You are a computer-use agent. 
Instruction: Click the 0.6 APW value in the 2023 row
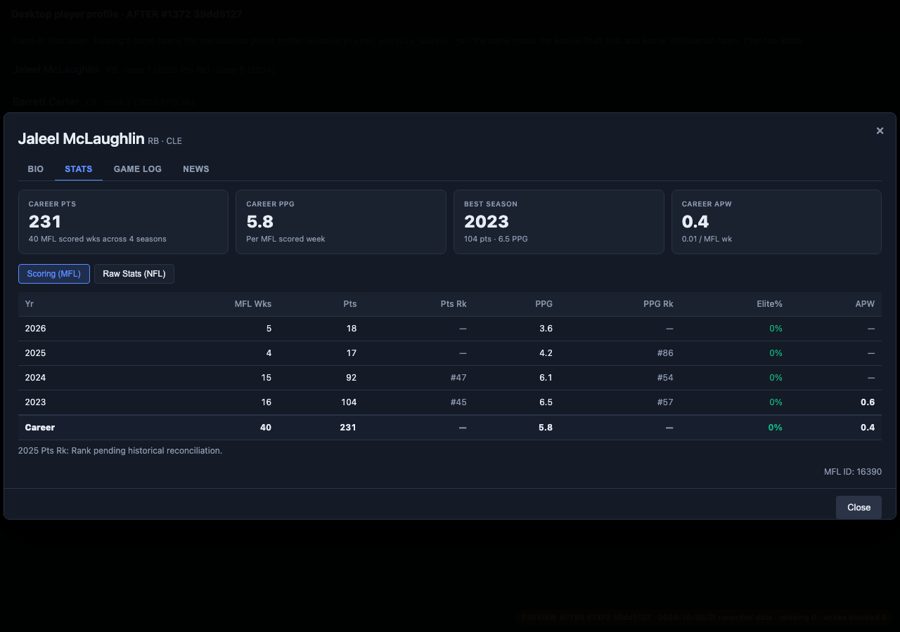click(x=868, y=402)
